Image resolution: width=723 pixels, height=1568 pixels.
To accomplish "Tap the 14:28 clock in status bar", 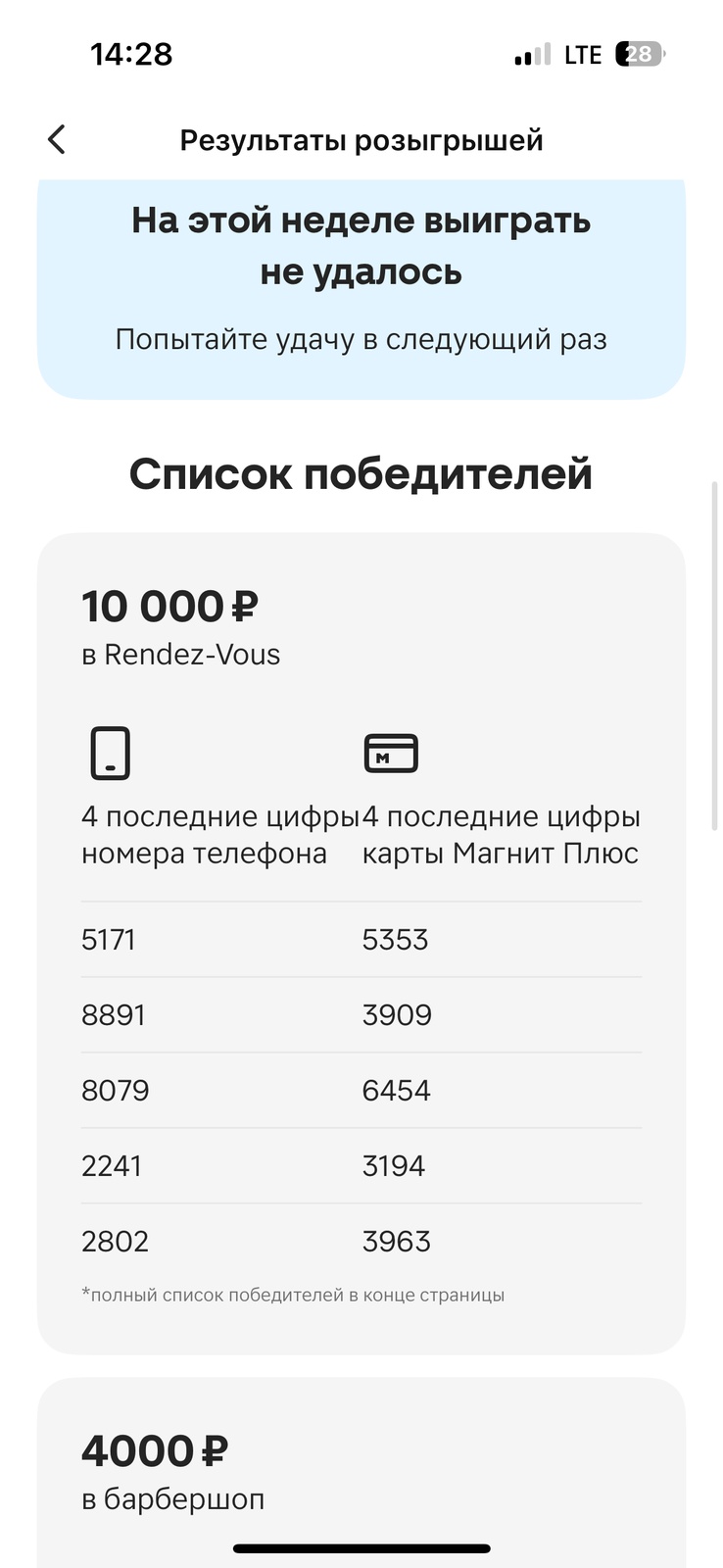I will (x=131, y=54).
